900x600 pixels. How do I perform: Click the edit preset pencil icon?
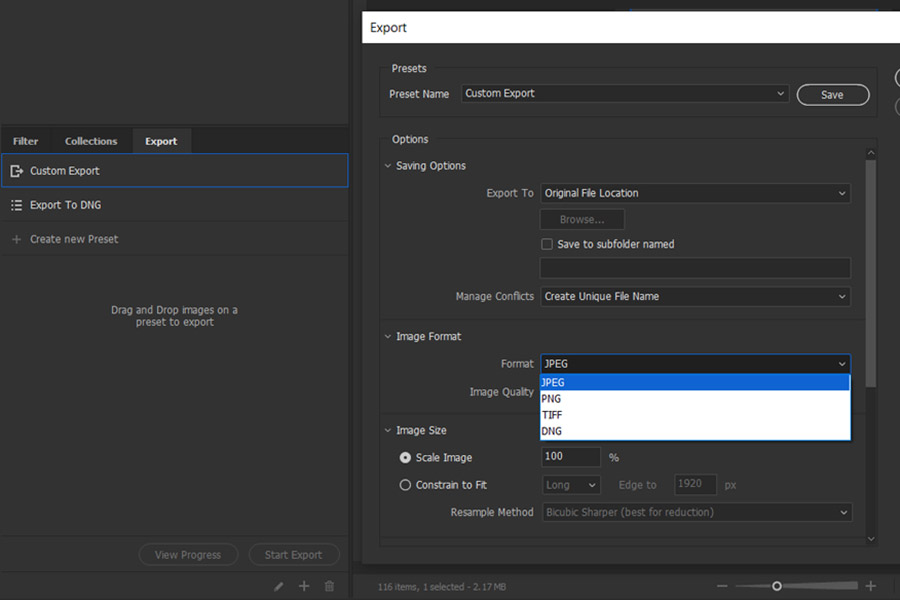coord(278,586)
